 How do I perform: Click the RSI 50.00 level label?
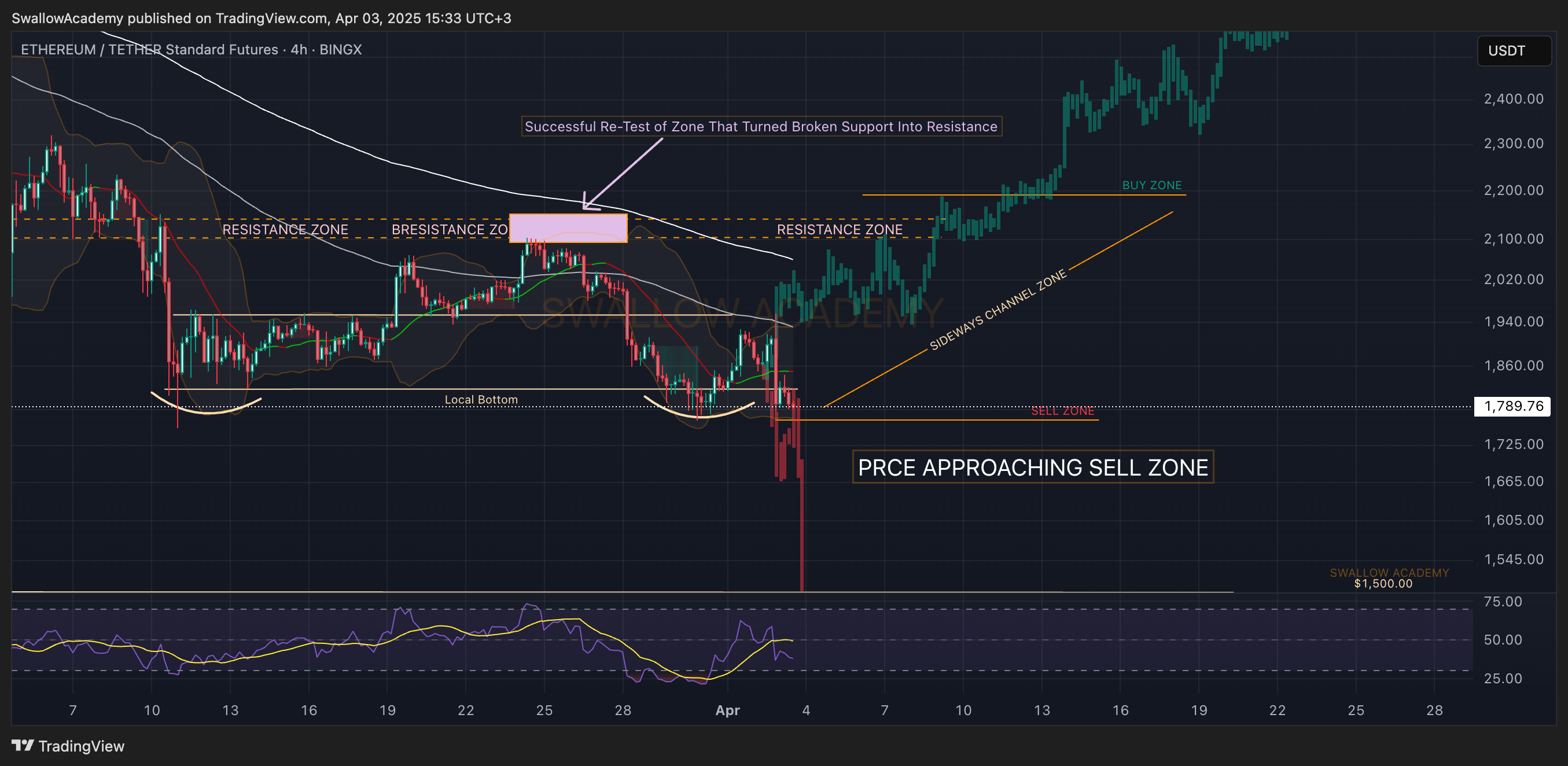1502,639
